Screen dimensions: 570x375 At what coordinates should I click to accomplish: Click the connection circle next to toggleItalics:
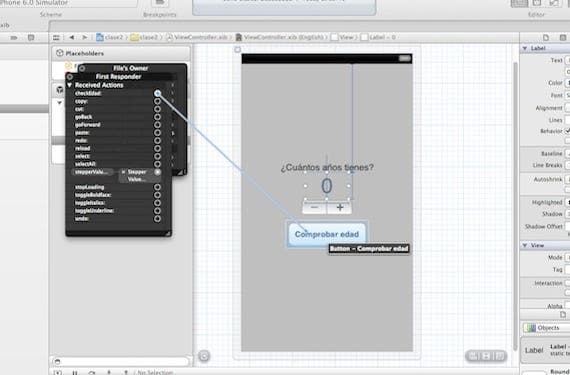[x=157, y=203]
